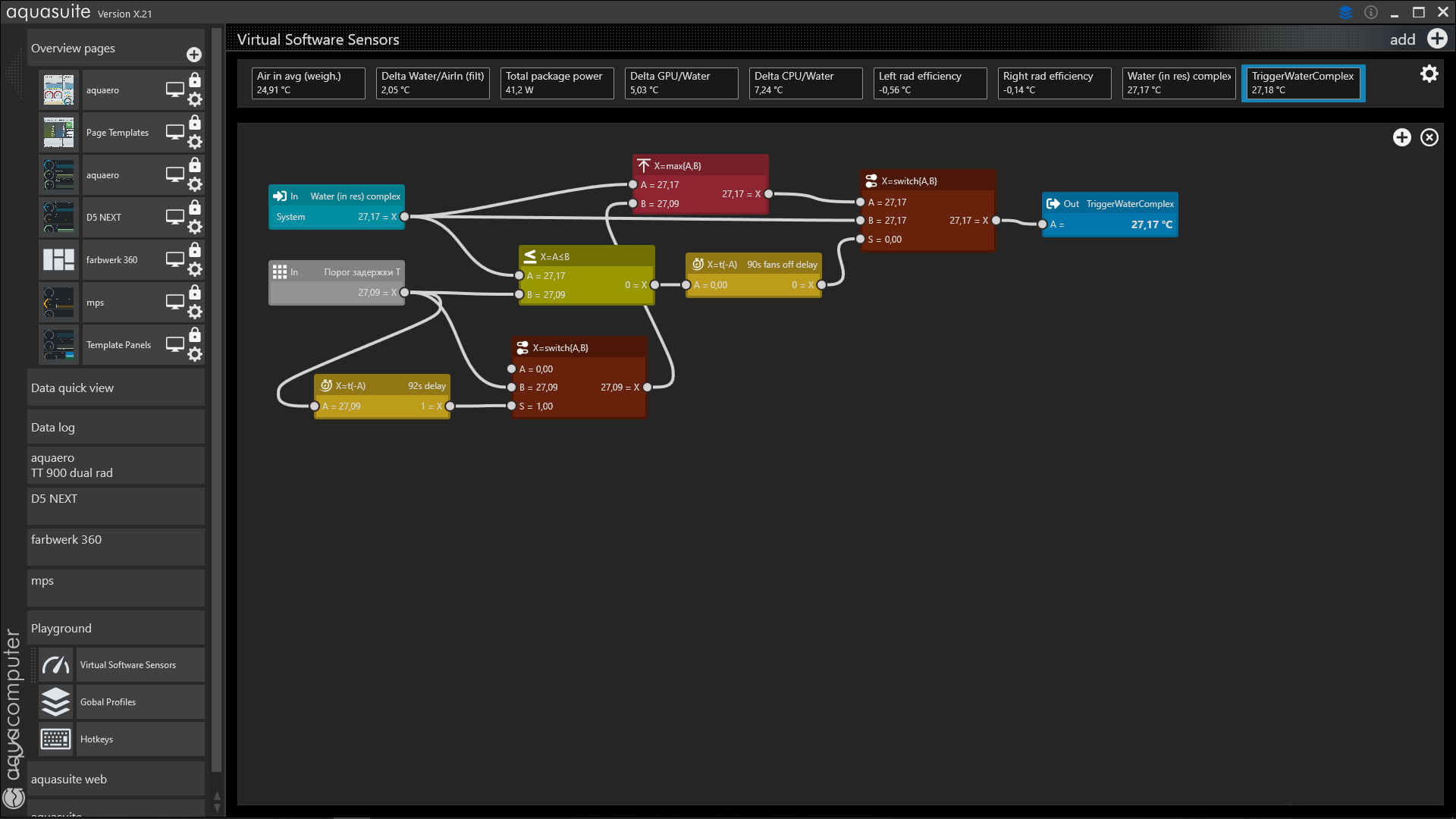Open Virtual Software Sensors in Playground

point(127,665)
